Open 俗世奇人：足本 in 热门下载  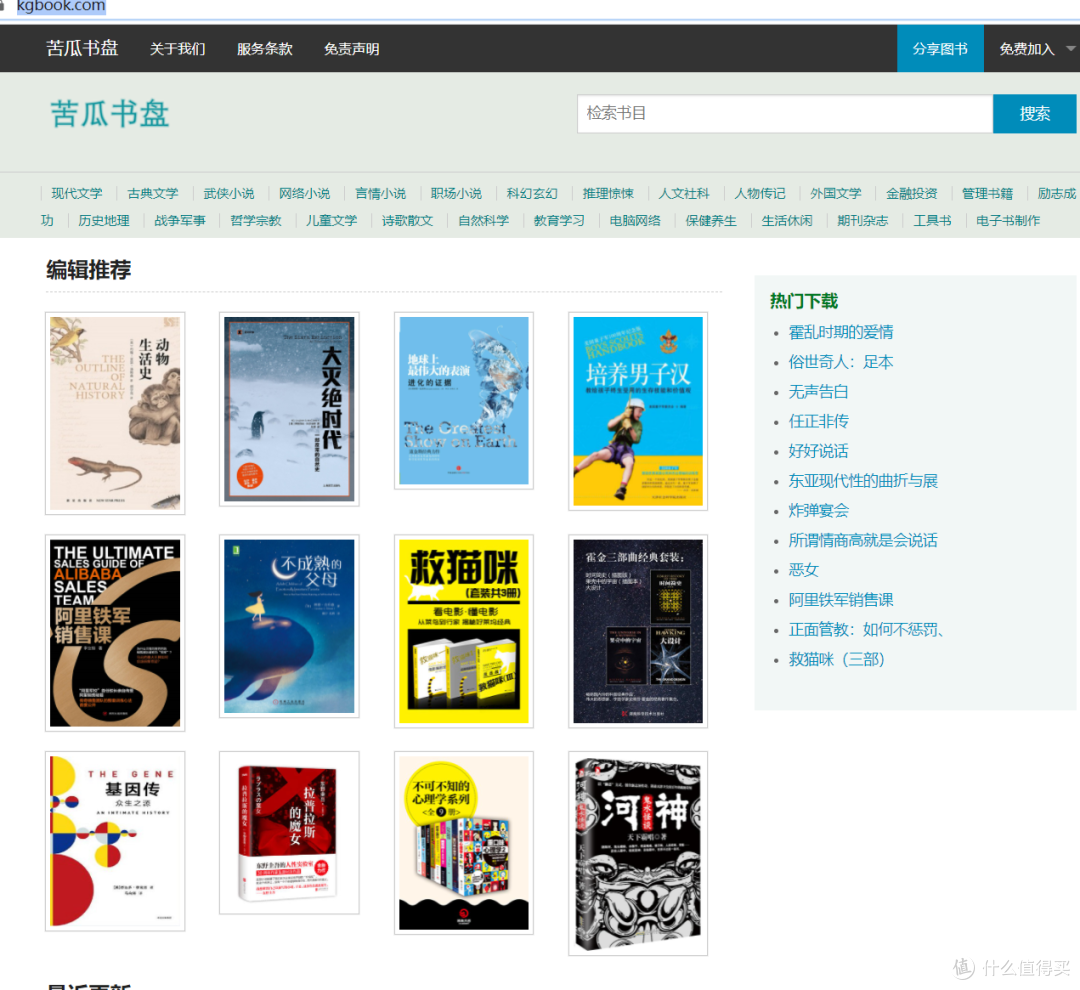pos(840,362)
